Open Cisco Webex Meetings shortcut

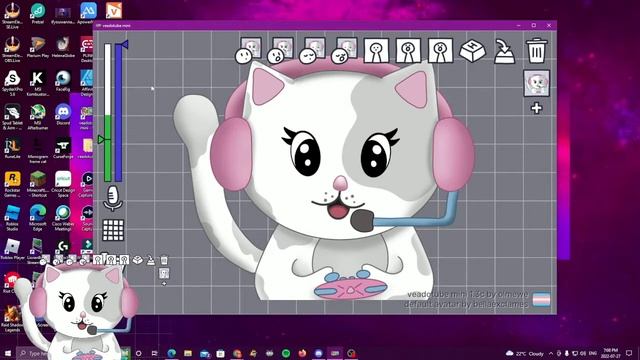click(x=62, y=218)
